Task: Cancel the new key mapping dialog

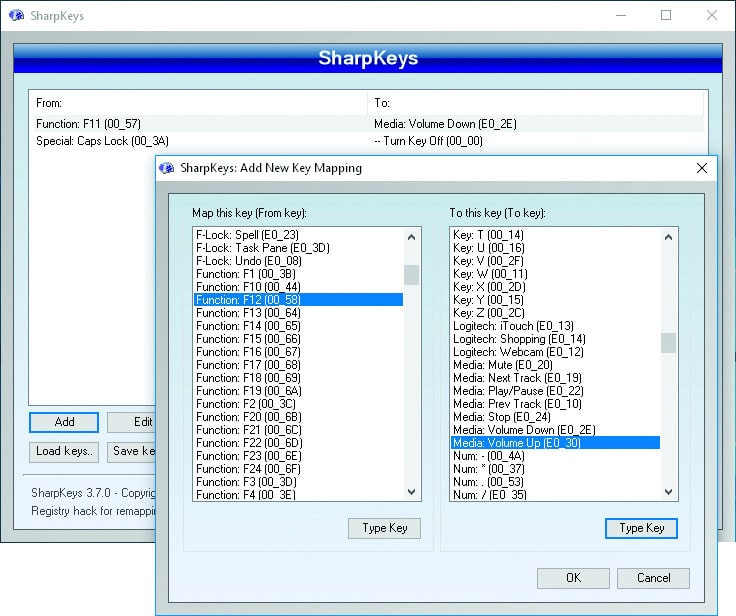Action: point(653,578)
